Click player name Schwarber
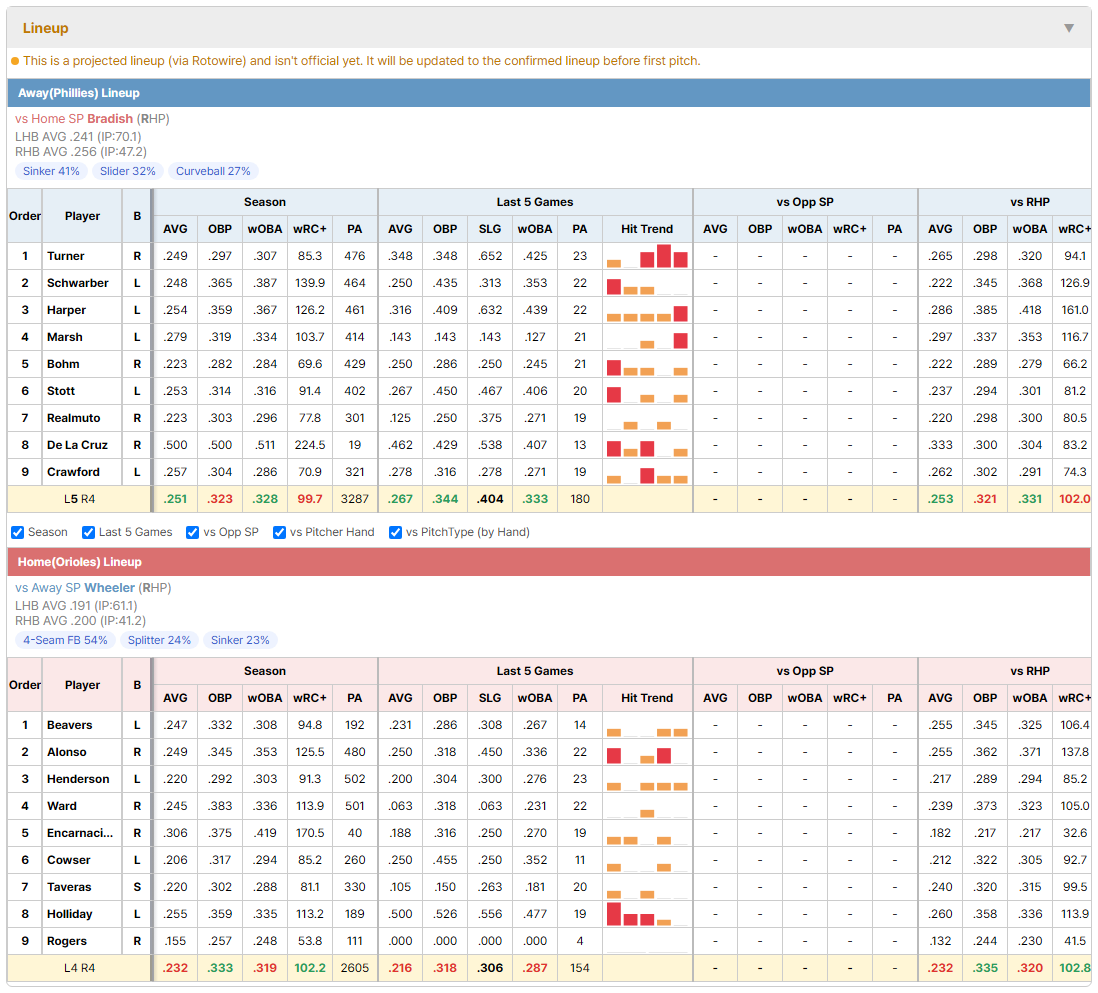Screen dimensions: 1098x993 [78, 283]
